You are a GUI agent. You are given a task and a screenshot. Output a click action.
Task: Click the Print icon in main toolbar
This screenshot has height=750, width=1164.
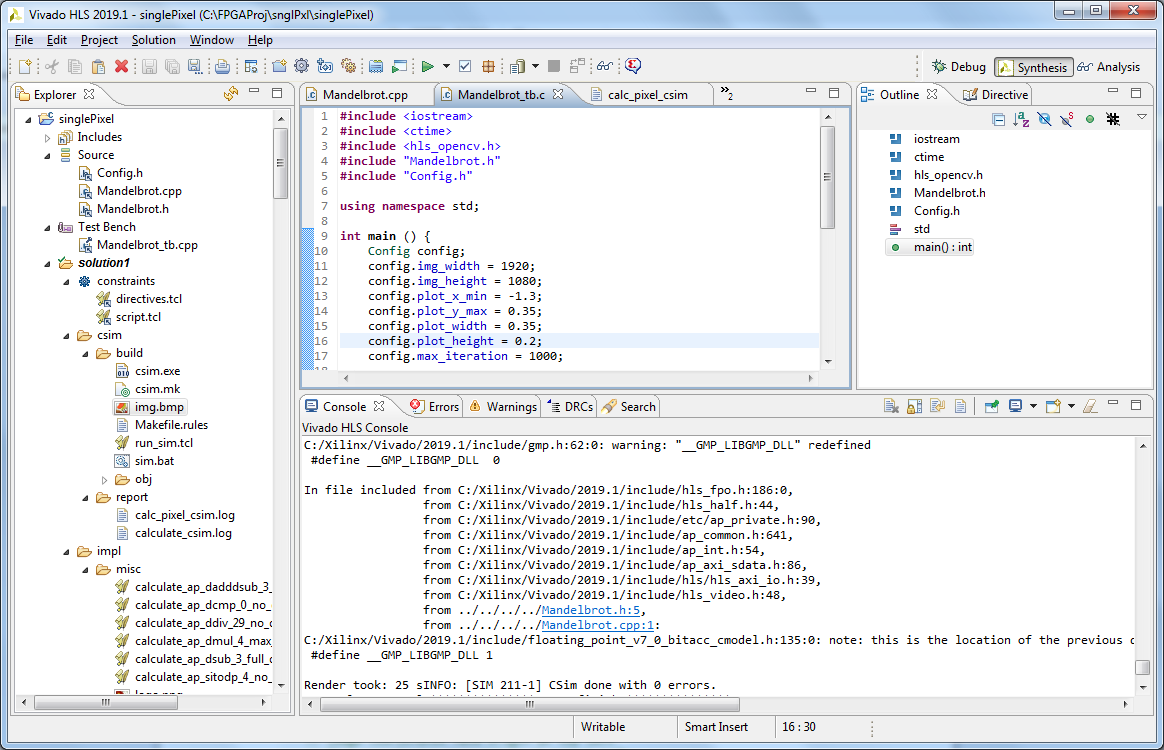click(x=222, y=67)
